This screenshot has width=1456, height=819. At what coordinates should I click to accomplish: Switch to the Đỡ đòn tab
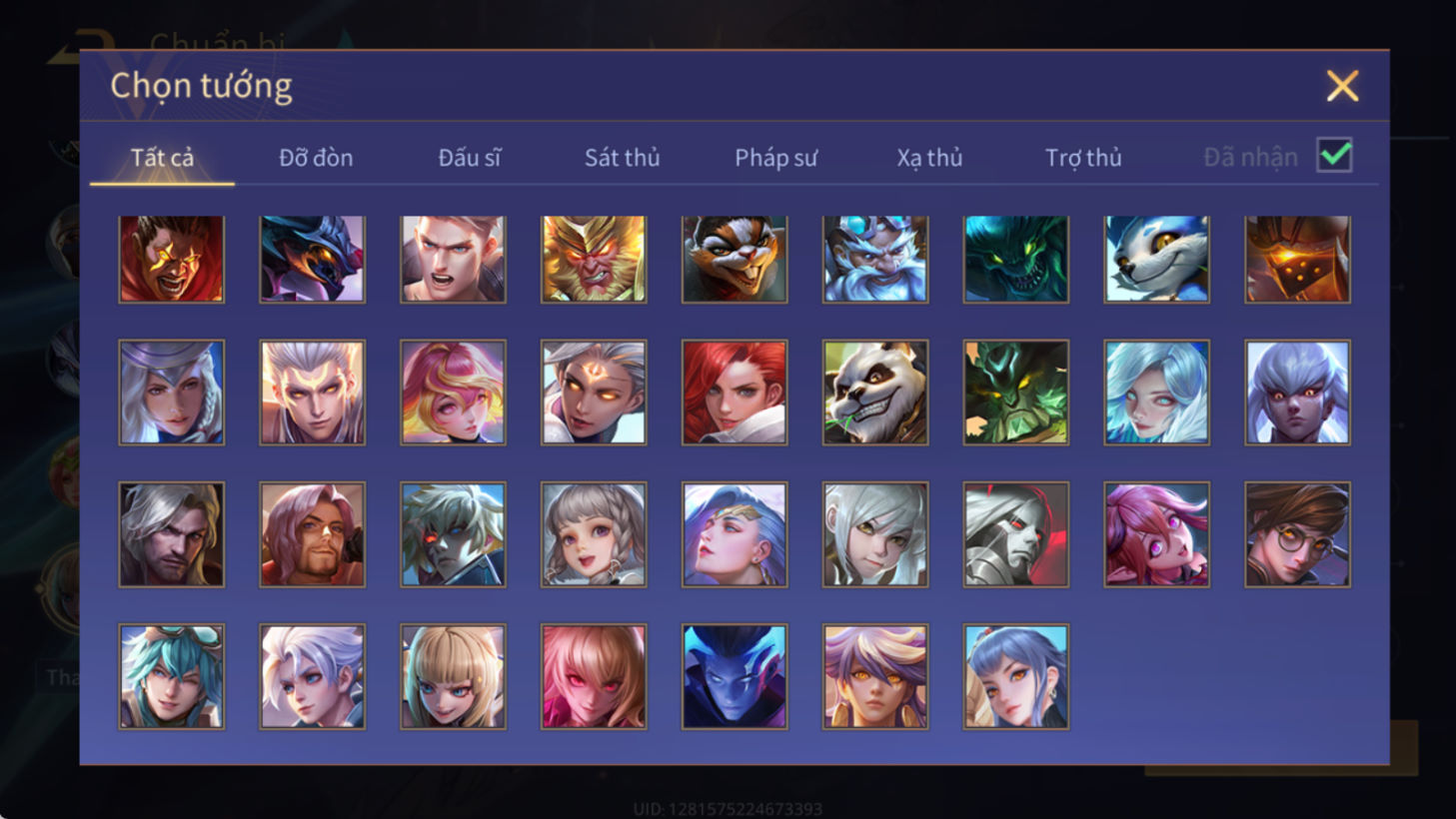coord(316,158)
